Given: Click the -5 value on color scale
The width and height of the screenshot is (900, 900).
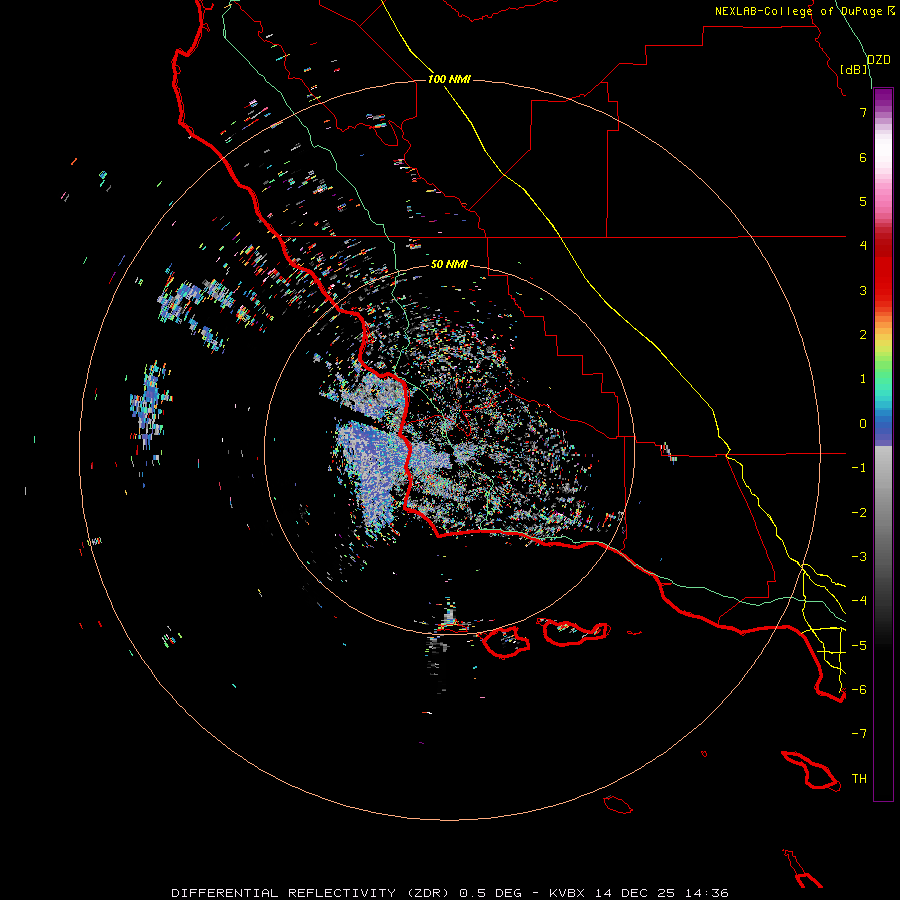Looking at the screenshot, I should 859,646.
